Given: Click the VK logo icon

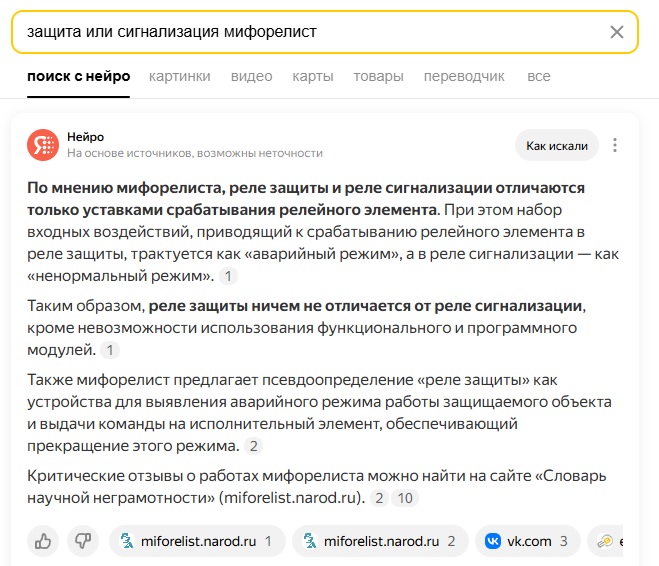Looking at the screenshot, I should click(x=493, y=541).
